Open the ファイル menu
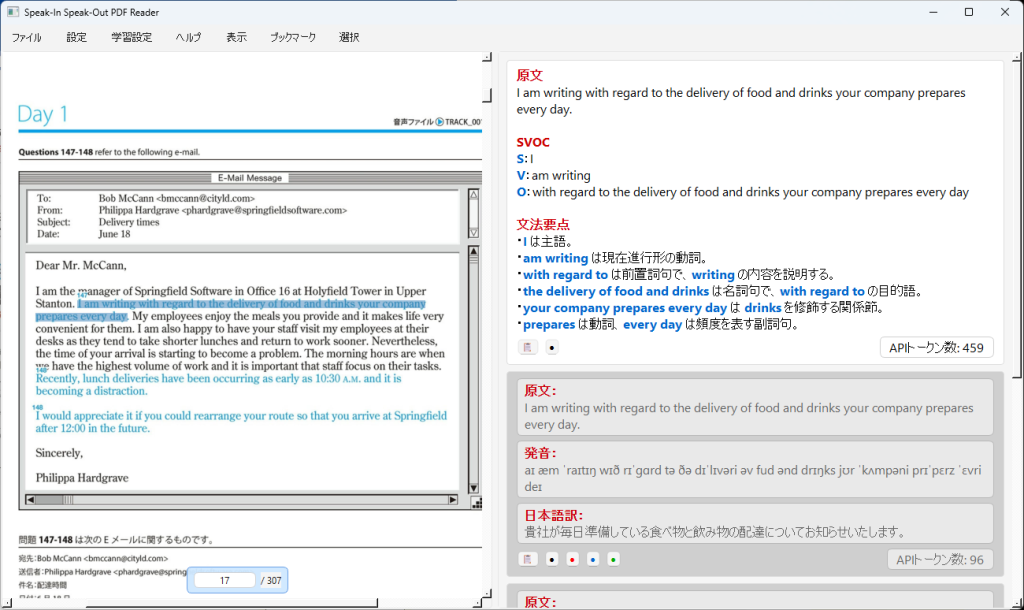 click(26, 37)
